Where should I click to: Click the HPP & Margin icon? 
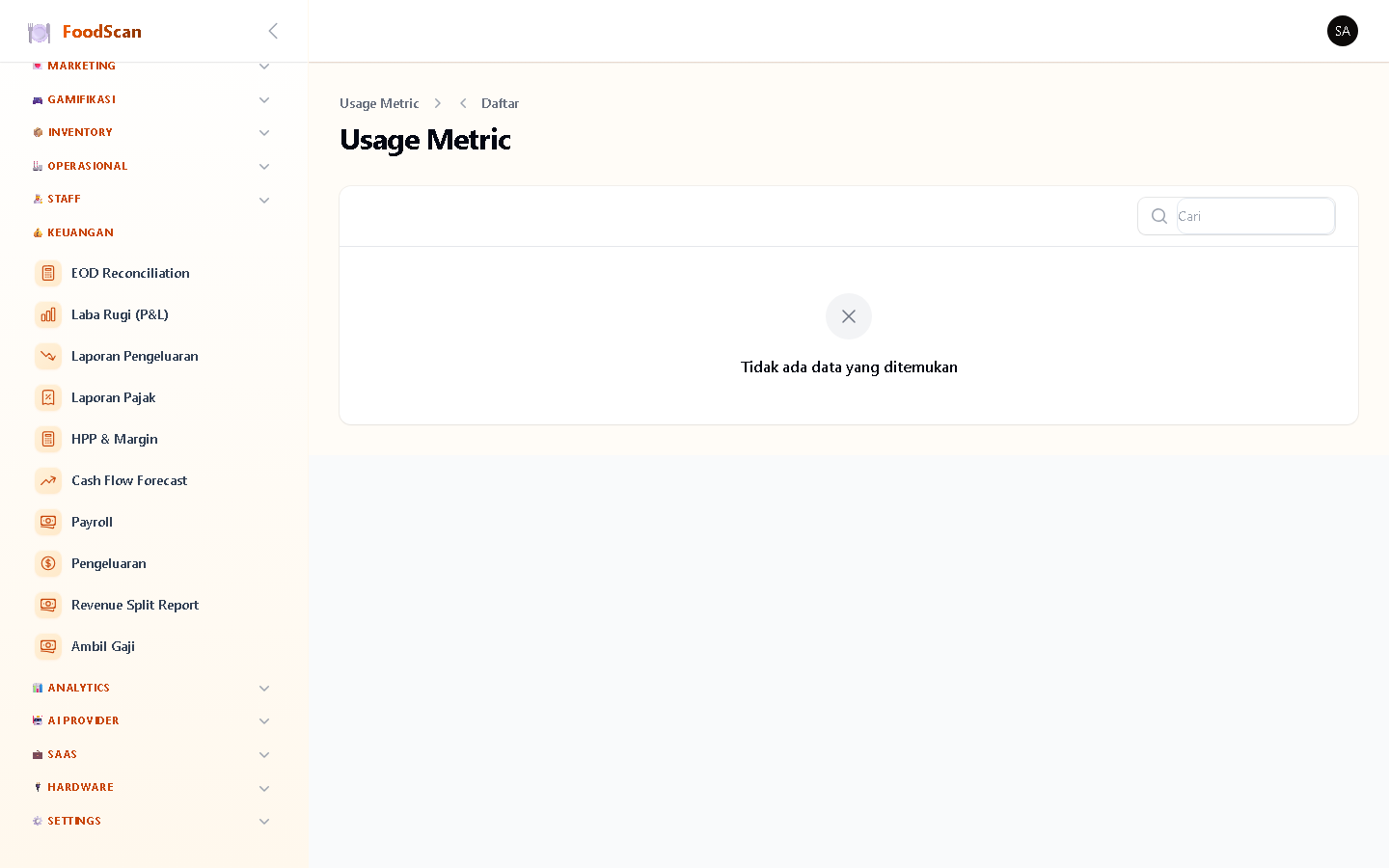pos(48,439)
